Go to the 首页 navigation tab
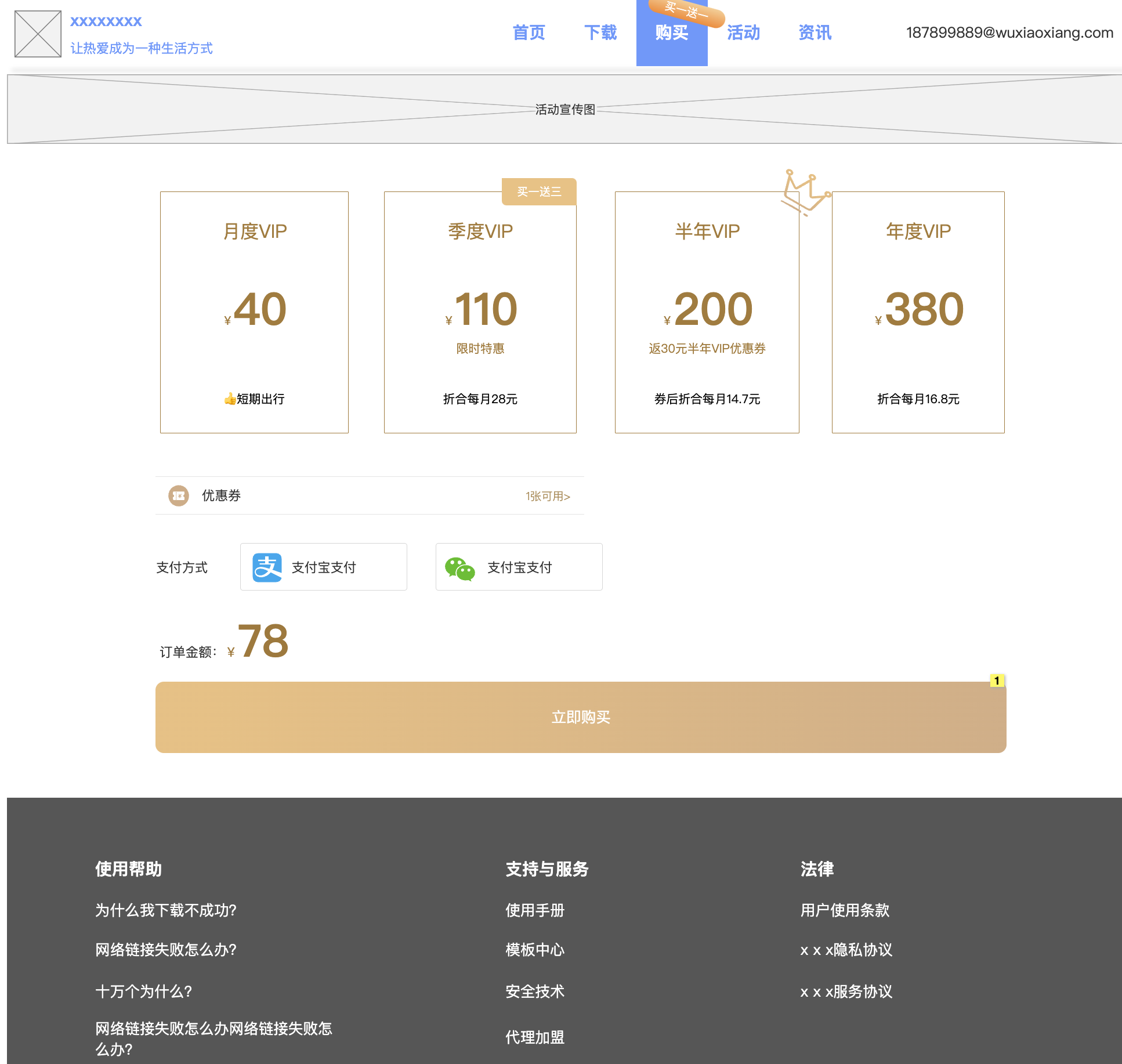 pyautogui.click(x=529, y=32)
